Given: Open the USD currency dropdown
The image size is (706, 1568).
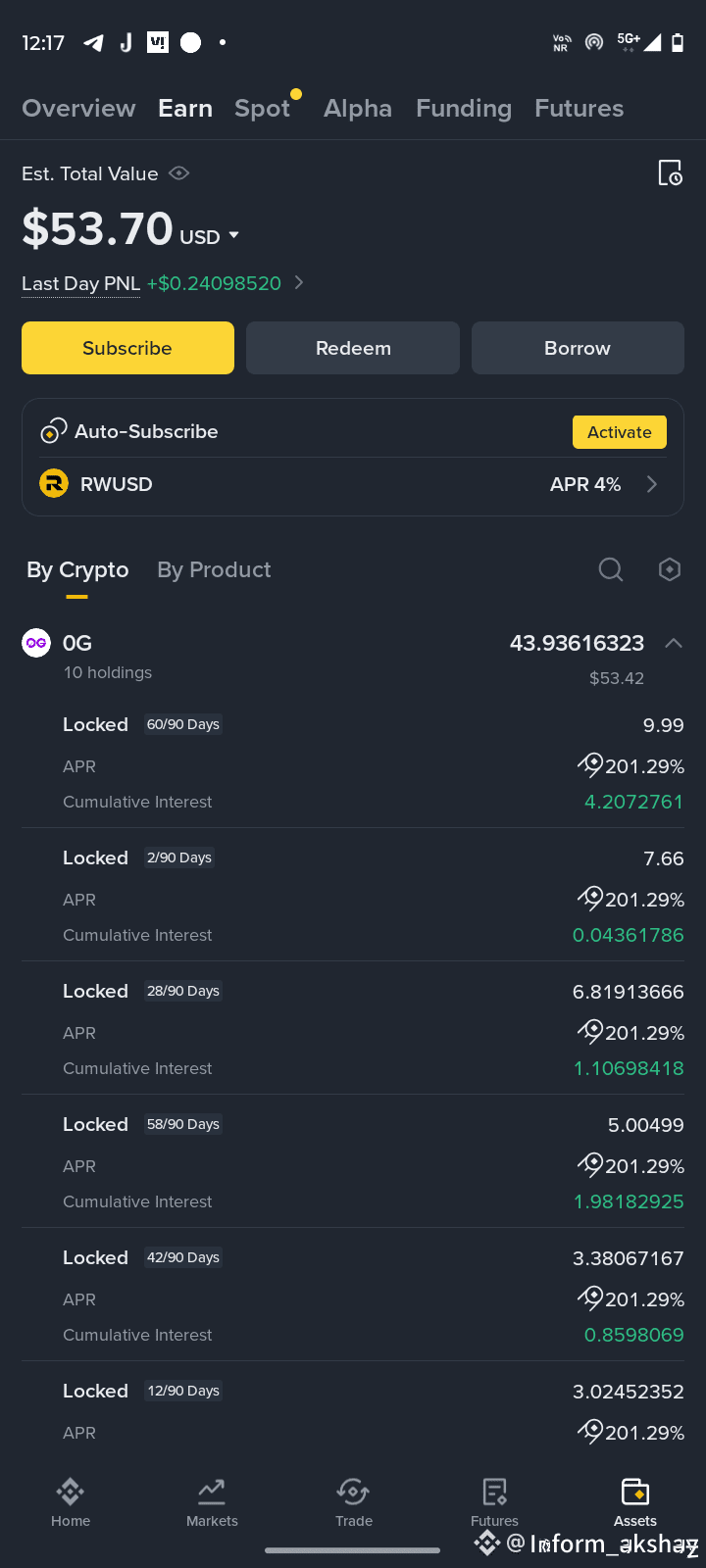Looking at the screenshot, I should pyautogui.click(x=209, y=236).
